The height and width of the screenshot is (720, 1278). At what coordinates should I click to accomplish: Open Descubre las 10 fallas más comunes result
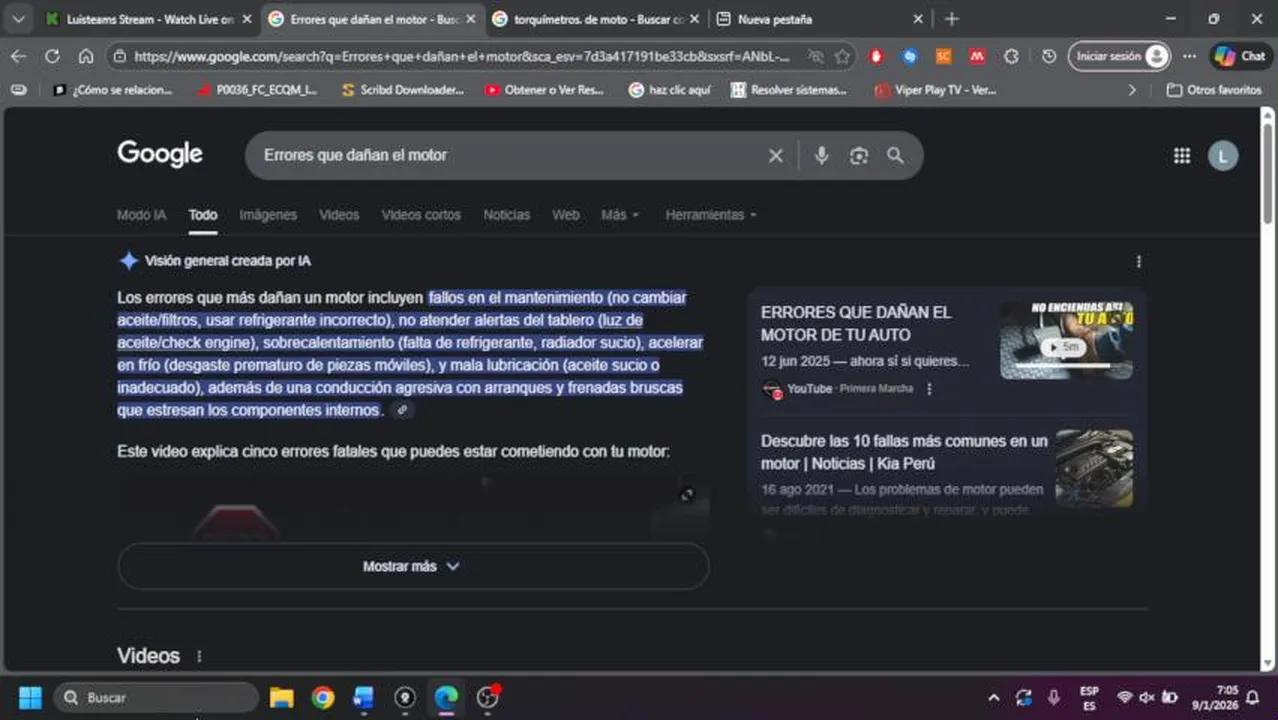[904, 452]
